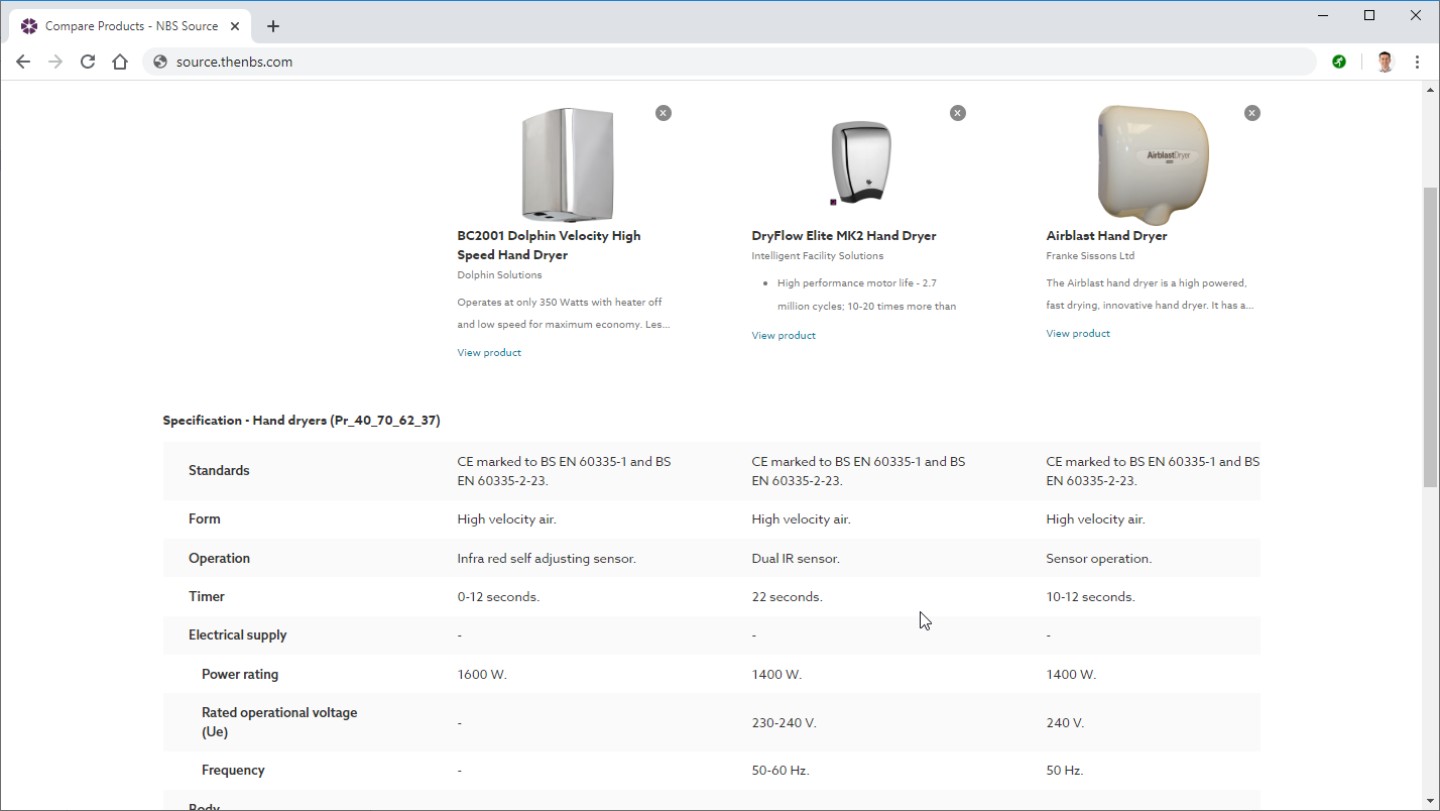
Task: Go to browser home page icon
Action: click(120, 62)
